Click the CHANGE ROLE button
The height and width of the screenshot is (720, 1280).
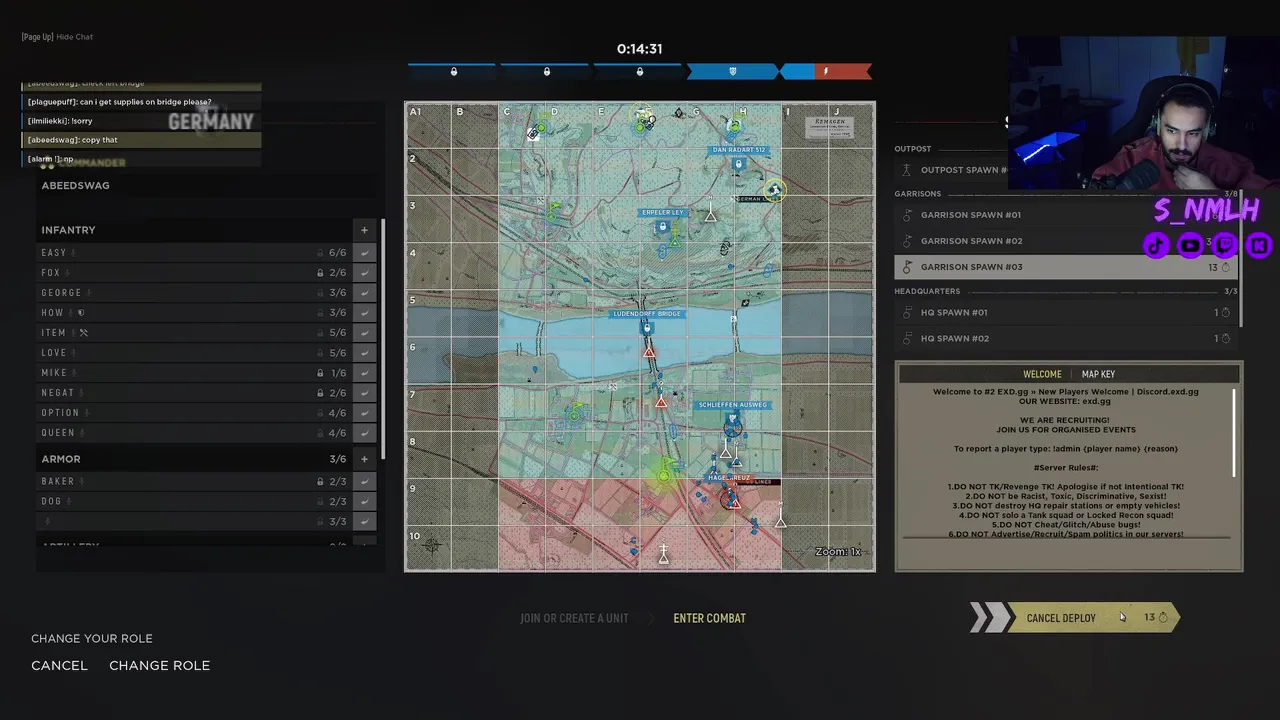pos(159,666)
